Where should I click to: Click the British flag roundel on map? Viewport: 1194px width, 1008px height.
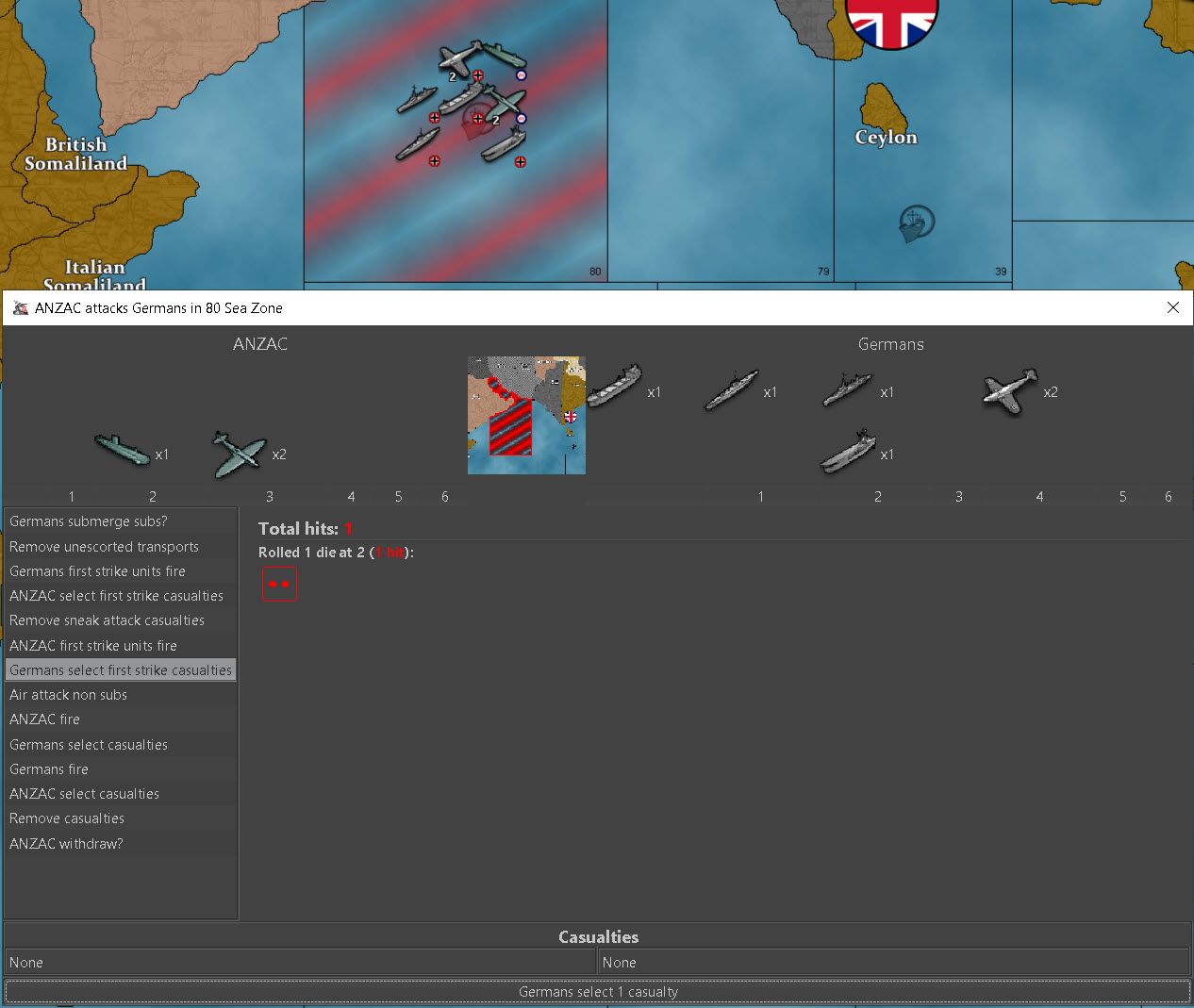(891, 21)
